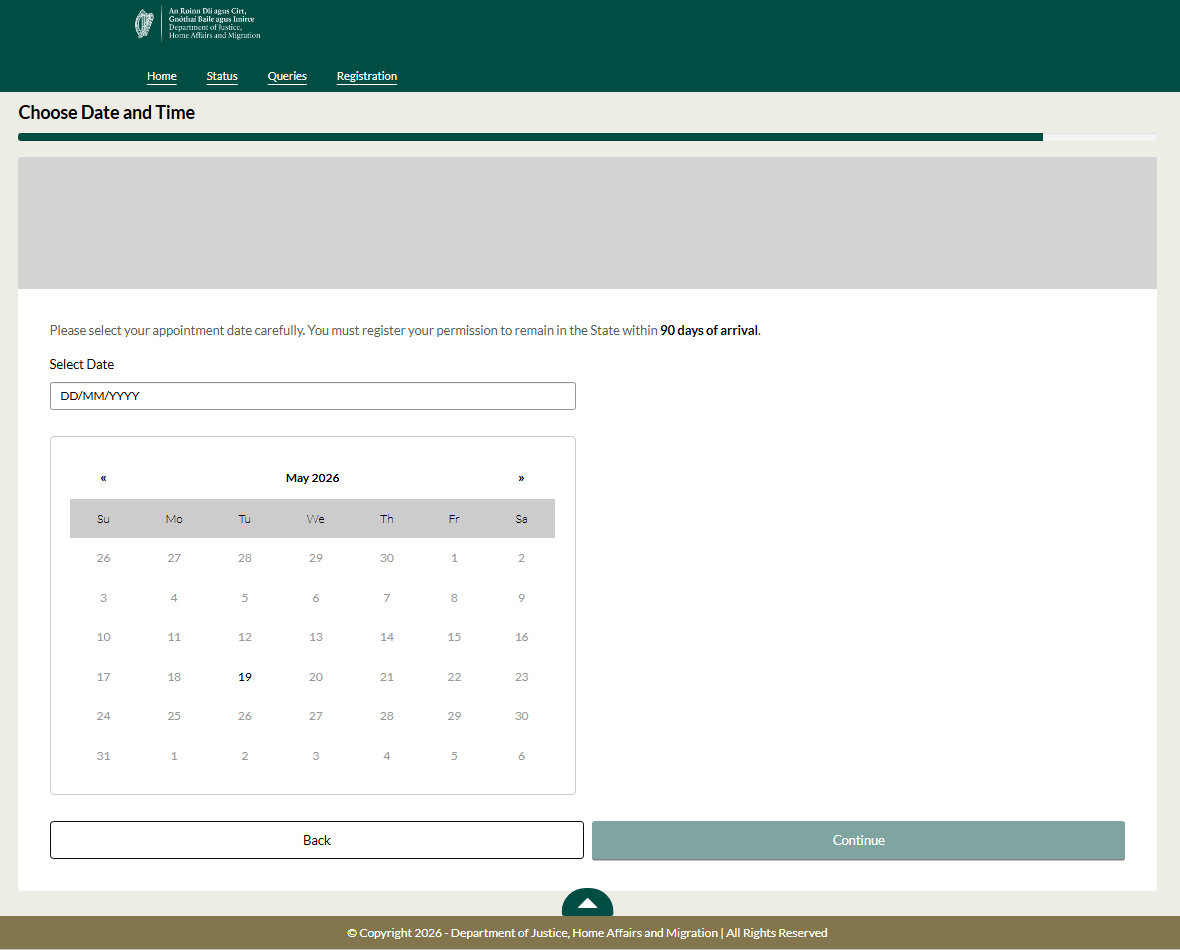
Task: Select May 22 in the calendar
Action: point(455,677)
